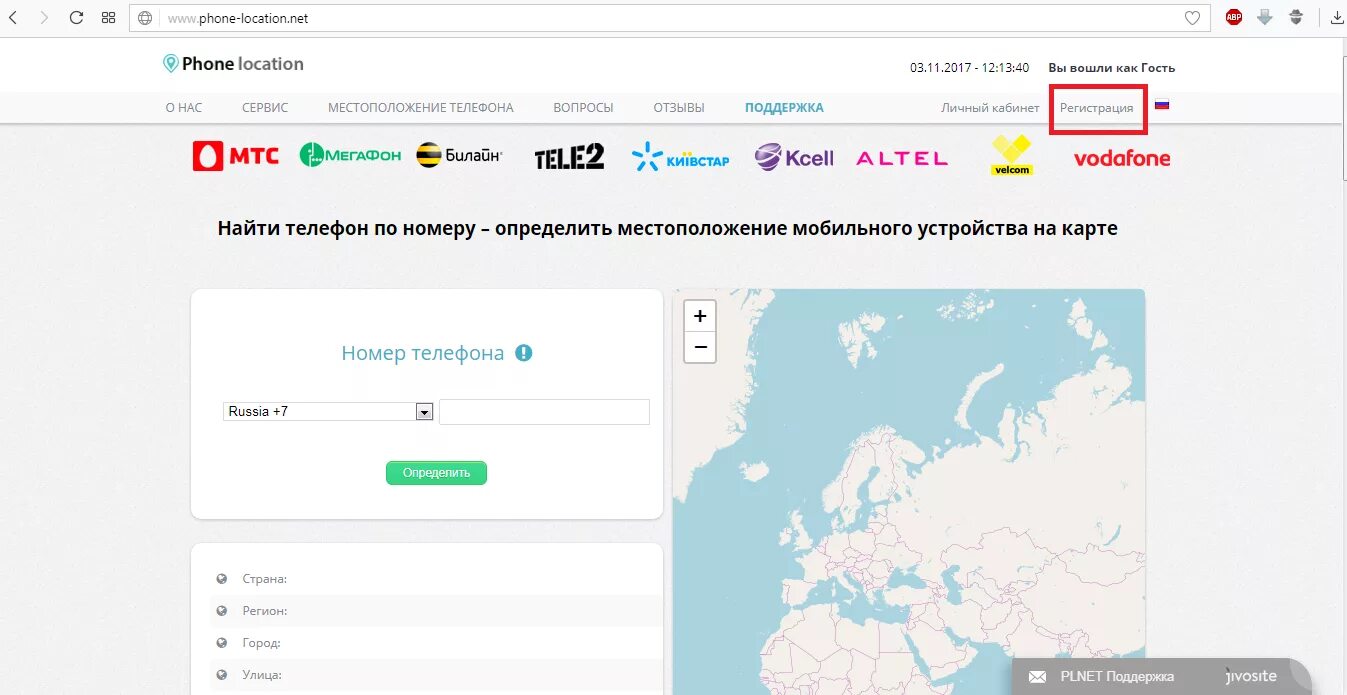Select the Beeline operator logo

tap(459, 155)
